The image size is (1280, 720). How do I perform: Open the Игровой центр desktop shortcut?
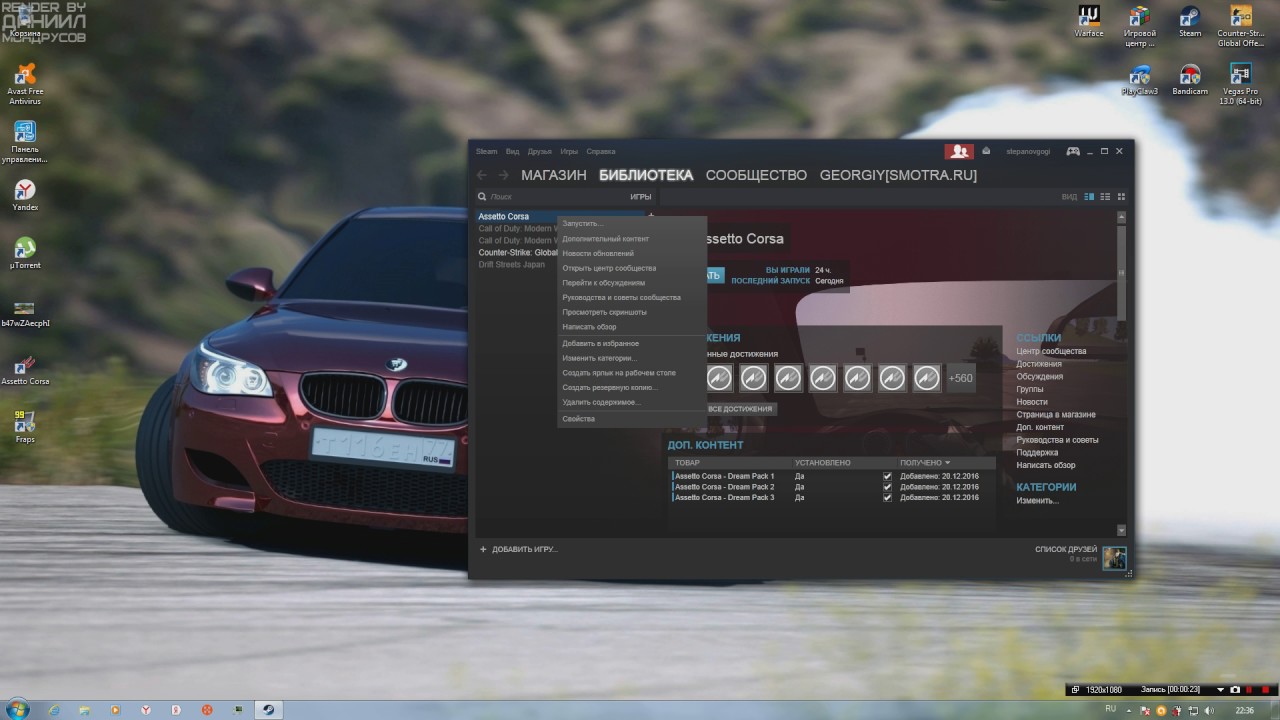coord(1140,26)
